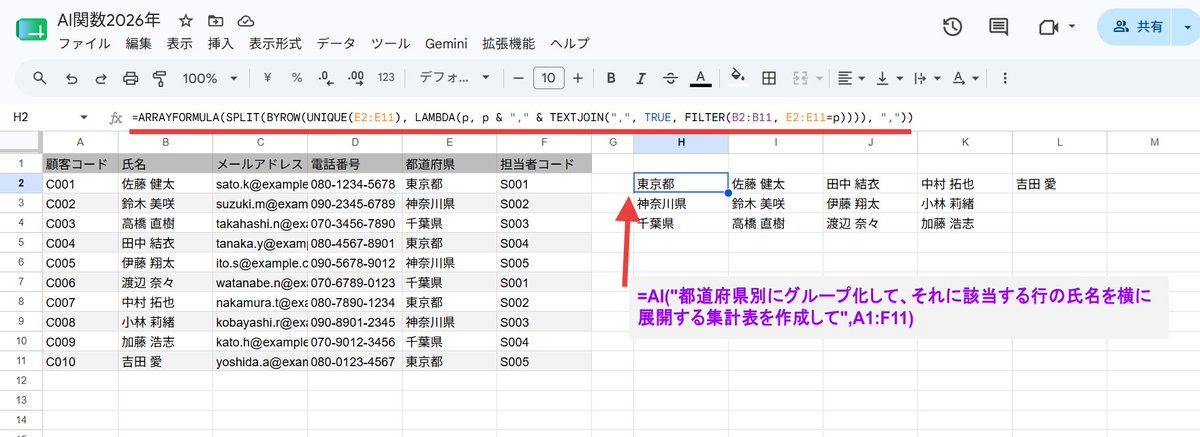Open the データ menu
Screen dimensions: 1200x437
click(336, 44)
